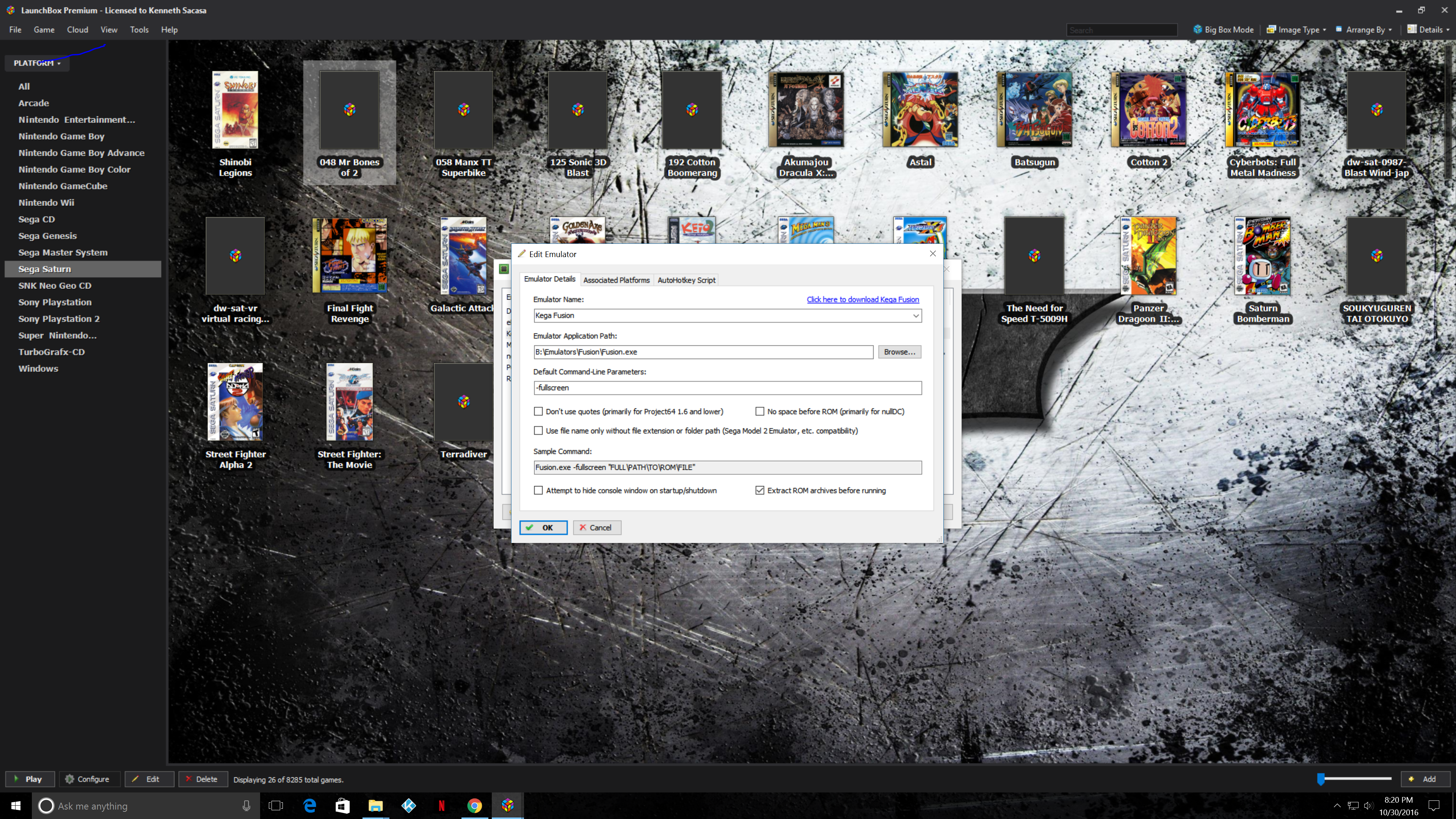Open Details view dropdown
The width and height of the screenshot is (1456, 819).
pyautogui.click(x=1428, y=30)
